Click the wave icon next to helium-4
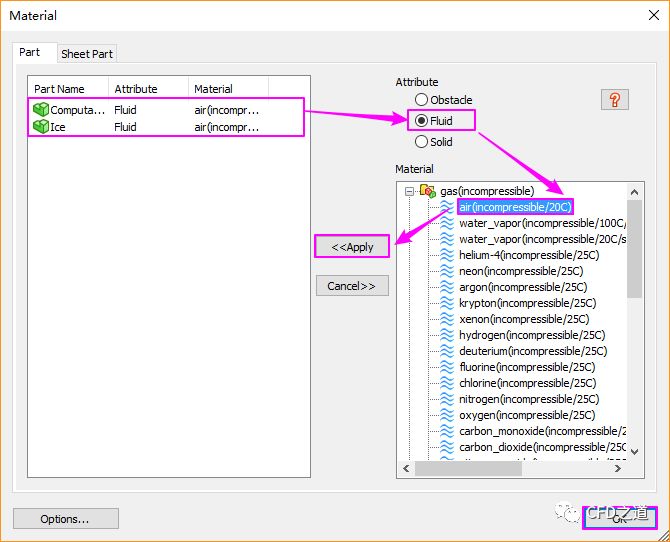670x542 pixels. 448,255
